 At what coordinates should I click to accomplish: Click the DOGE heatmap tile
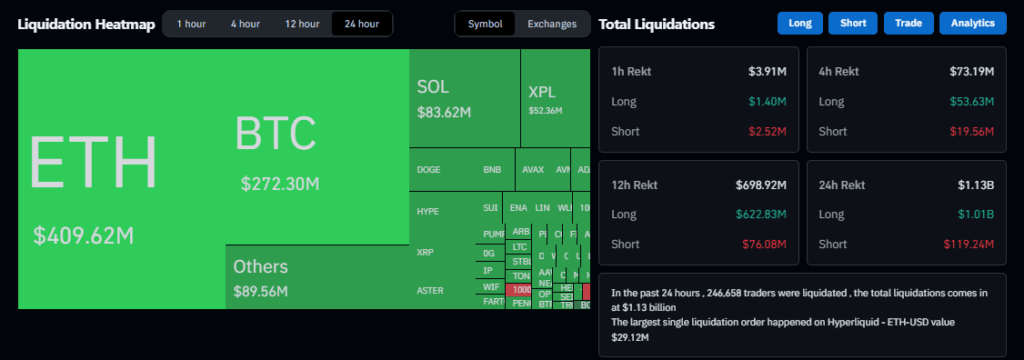444,170
